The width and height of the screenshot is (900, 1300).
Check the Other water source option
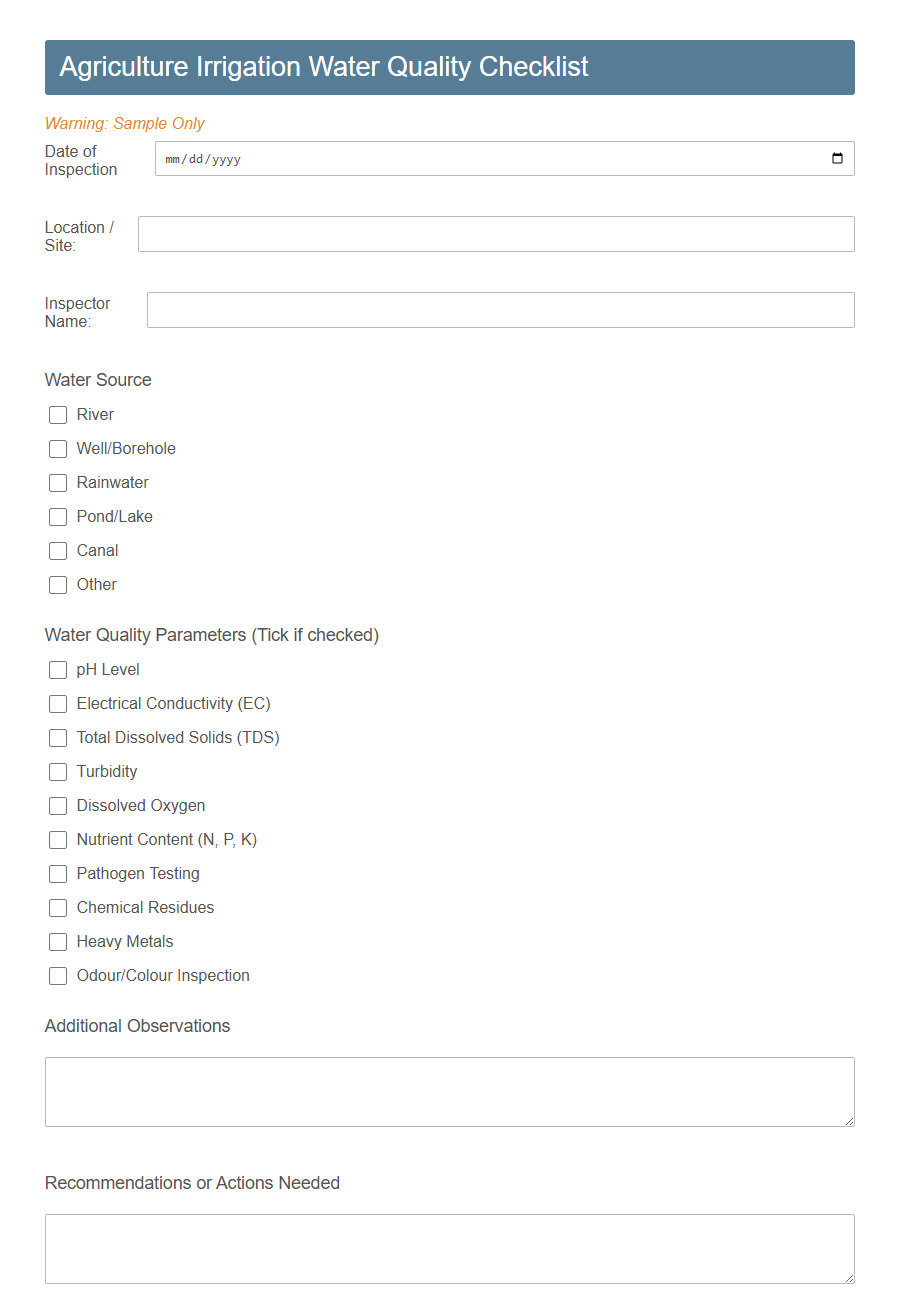tap(57, 584)
